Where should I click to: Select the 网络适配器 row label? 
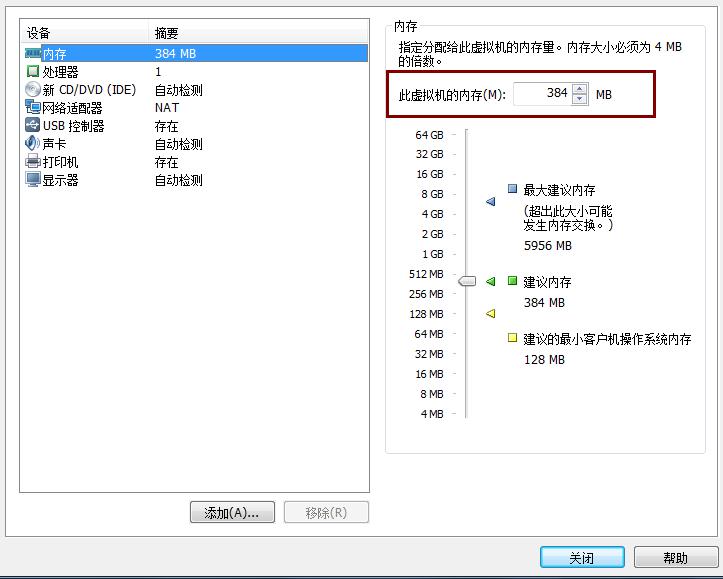(x=72, y=108)
